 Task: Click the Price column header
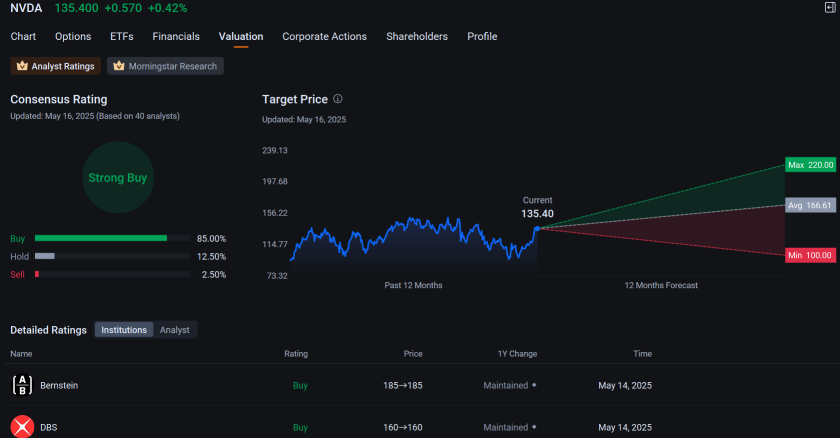pyautogui.click(x=413, y=353)
